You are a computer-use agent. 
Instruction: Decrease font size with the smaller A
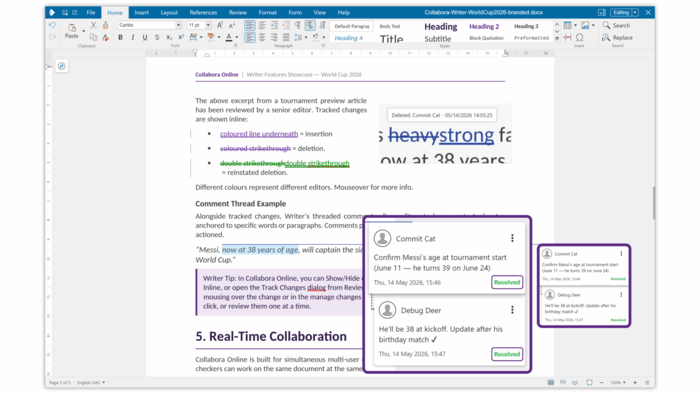[x=232, y=25]
